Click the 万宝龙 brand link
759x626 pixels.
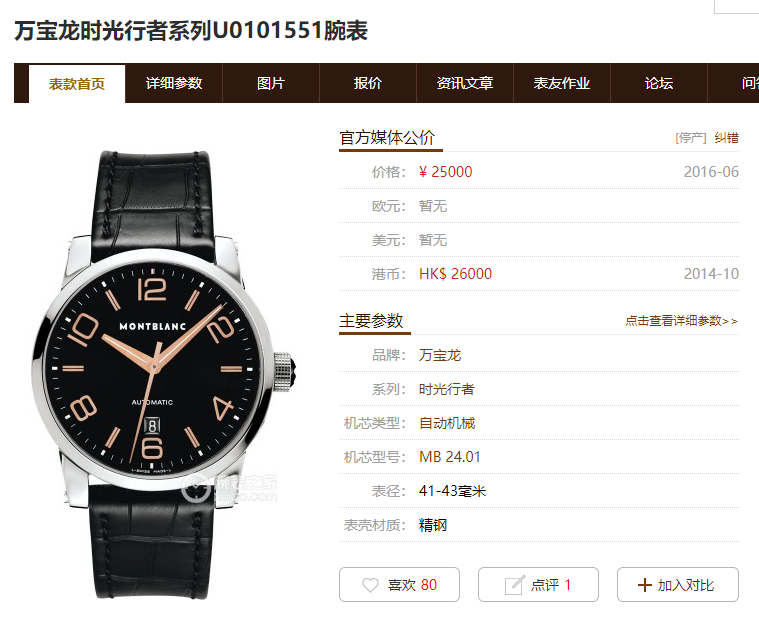click(x=440, y=355)
